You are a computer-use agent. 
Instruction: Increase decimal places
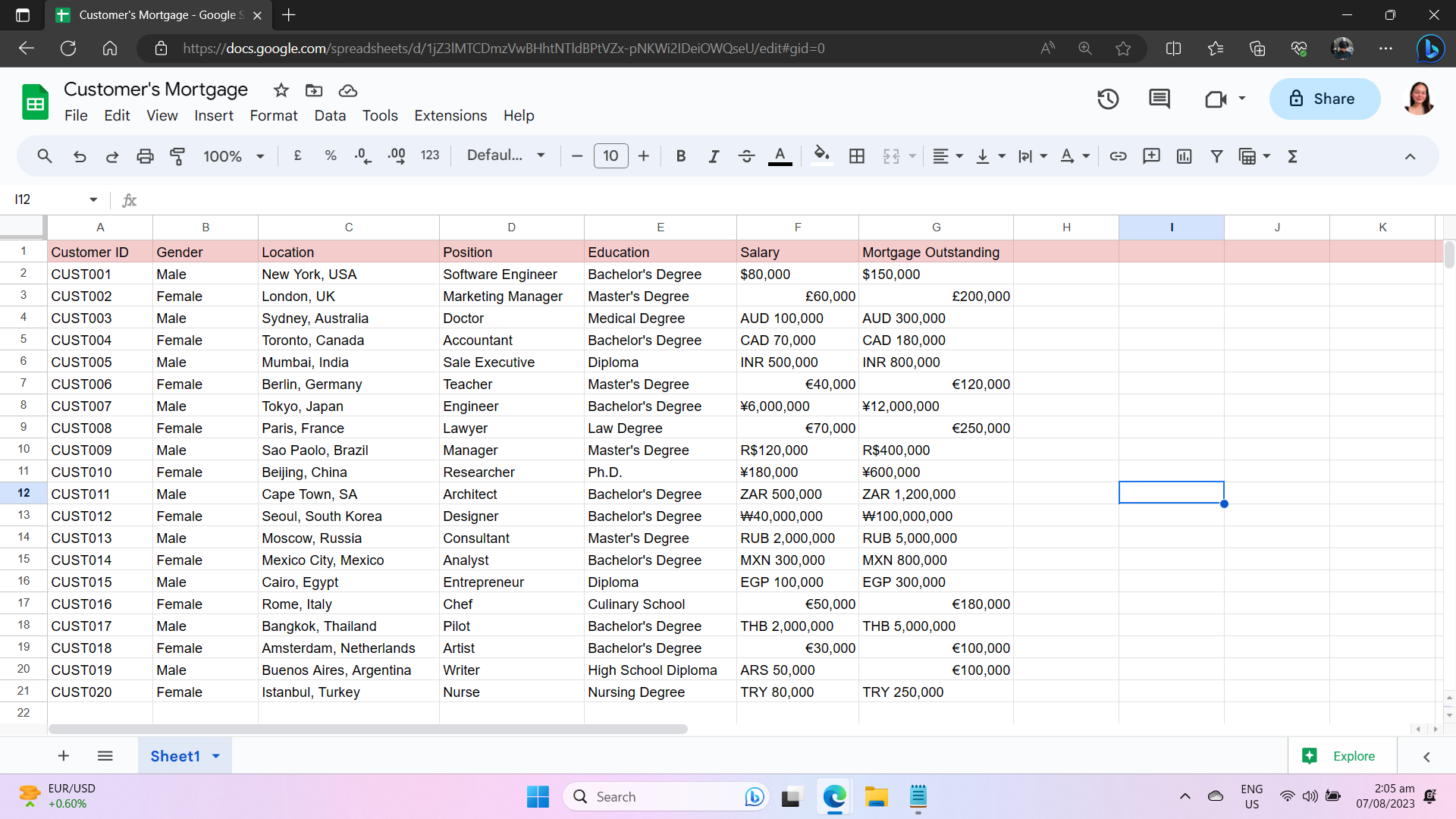coord(397,156)
